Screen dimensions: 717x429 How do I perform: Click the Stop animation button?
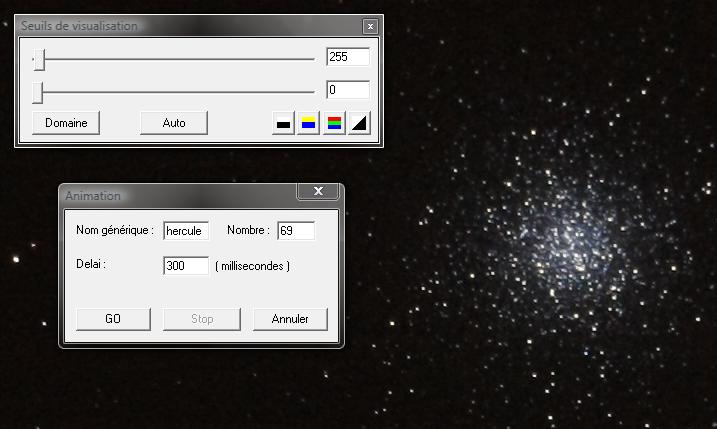pyautogui.click(x=202, y=319)
